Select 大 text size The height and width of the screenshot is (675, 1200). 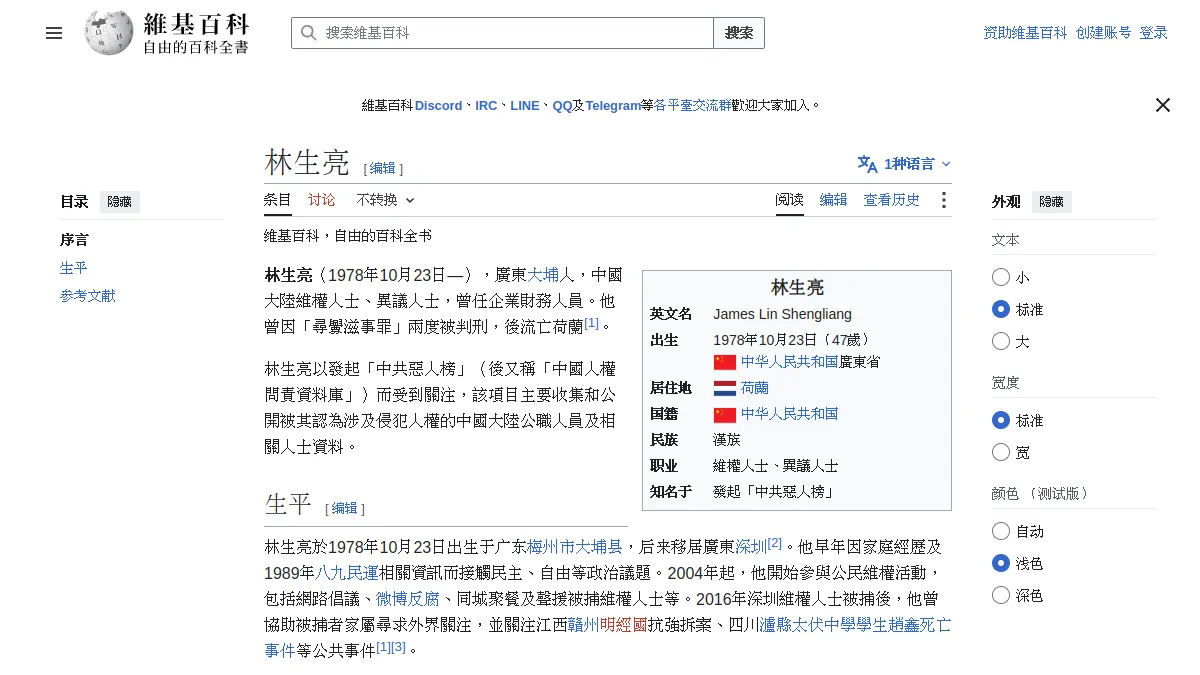coord(1001,341)
